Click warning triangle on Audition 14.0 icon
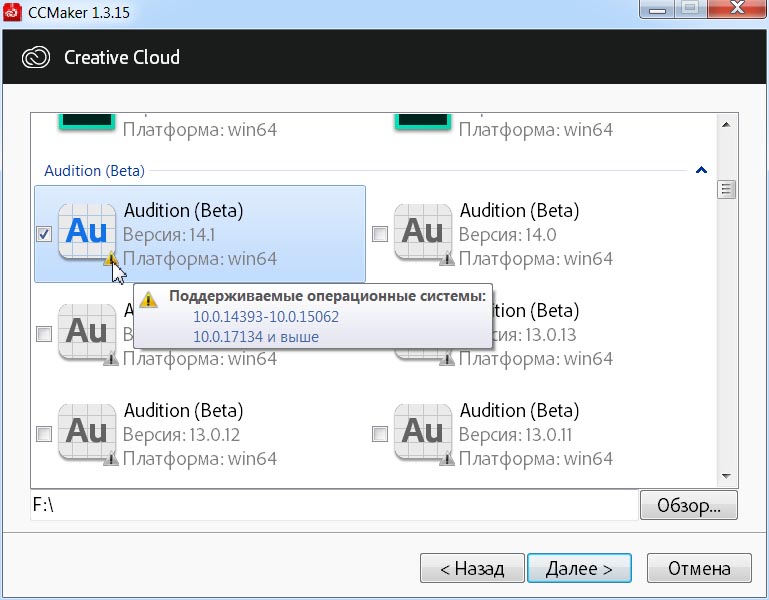This screenshot has width=769, height=600. pyautogui.click(x=447, y=259)
